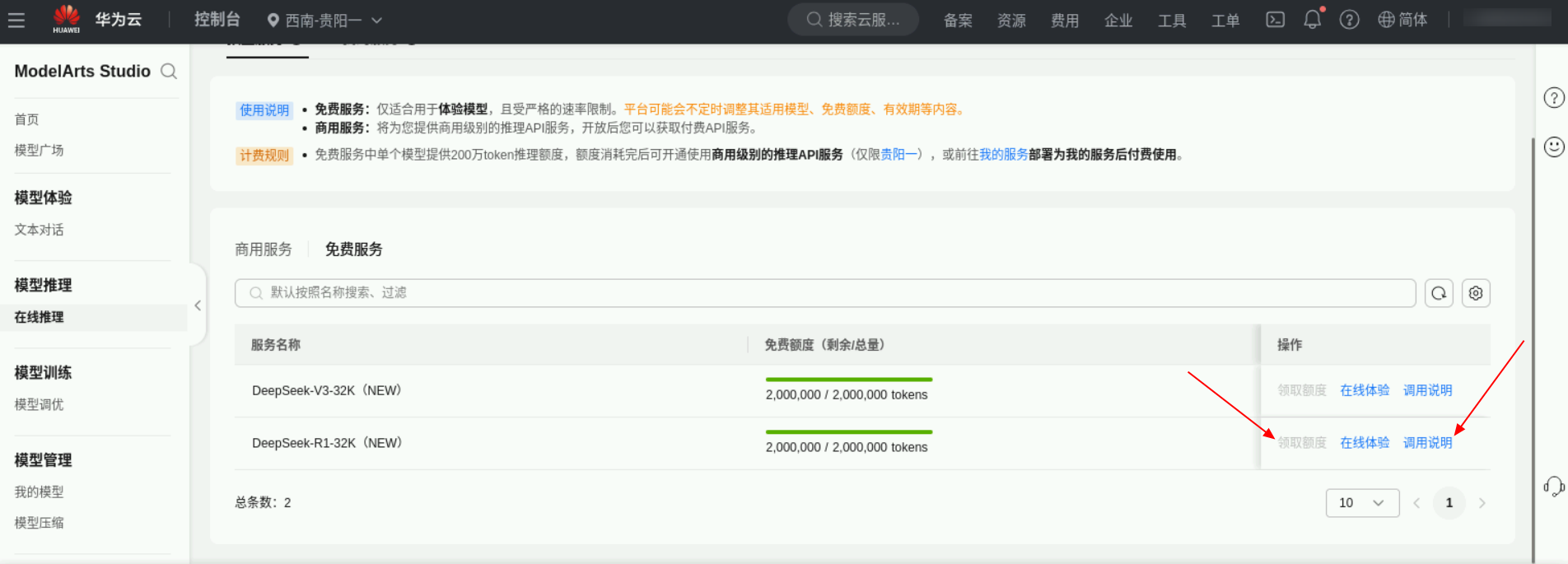Open right-side help question mark icon

click(x=1553, y=98)
